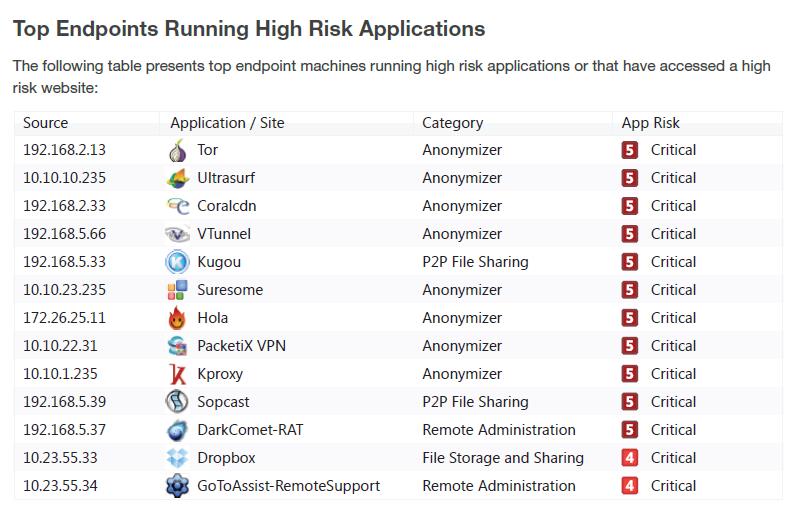792x522 pixels.
Task: Click the Tor onion icon
Action: (177, 151)
